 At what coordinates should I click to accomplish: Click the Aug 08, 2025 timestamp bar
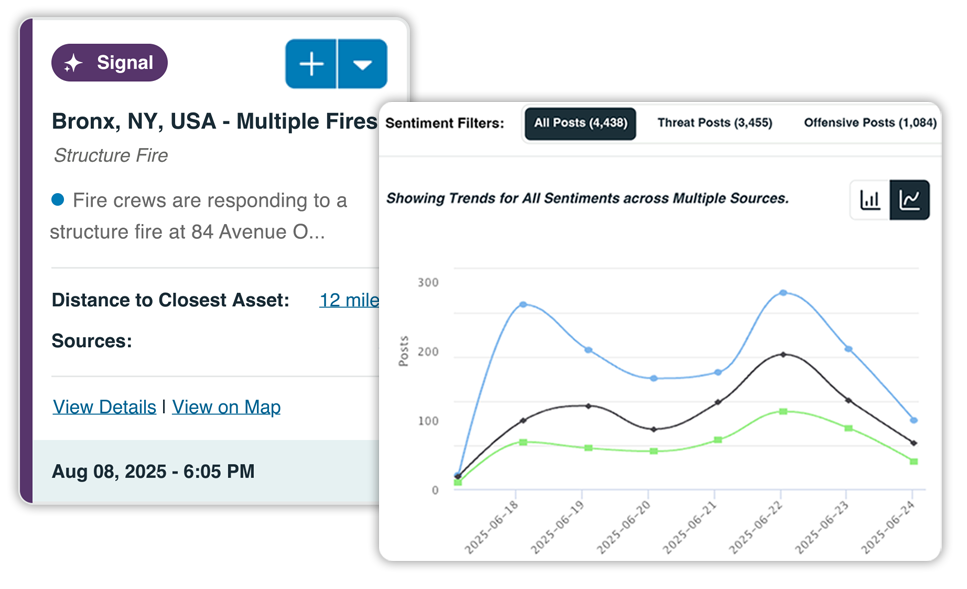coord(152,470)
